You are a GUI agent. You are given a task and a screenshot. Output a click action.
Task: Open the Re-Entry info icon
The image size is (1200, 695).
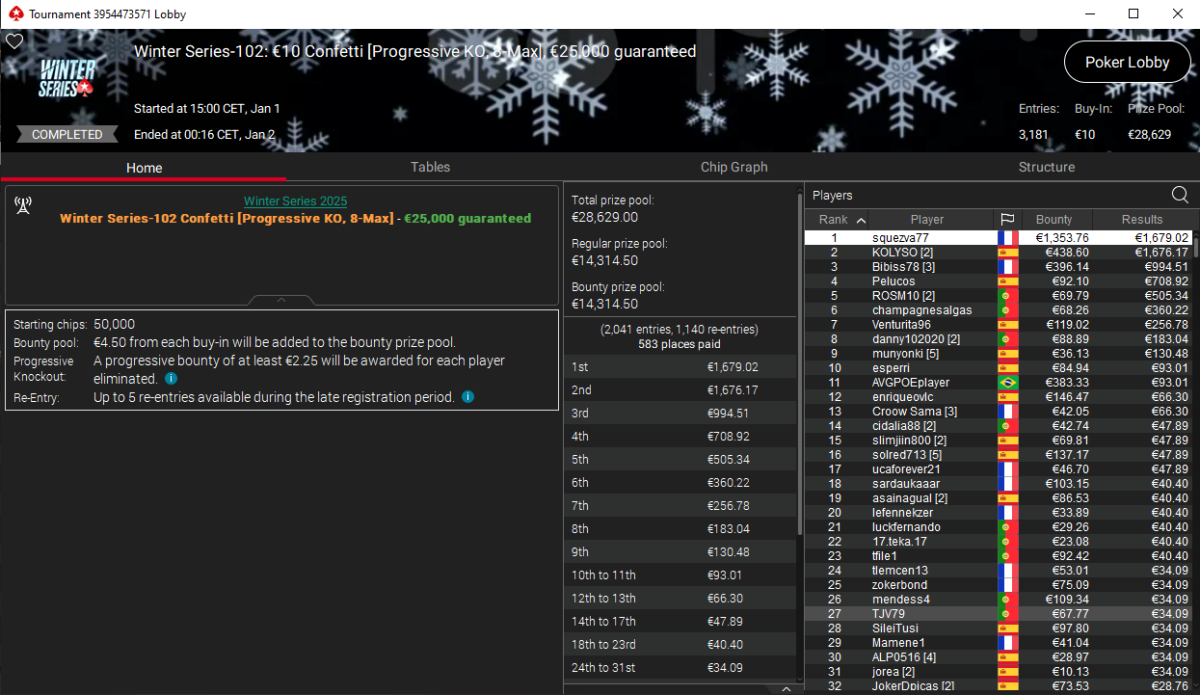468,397
